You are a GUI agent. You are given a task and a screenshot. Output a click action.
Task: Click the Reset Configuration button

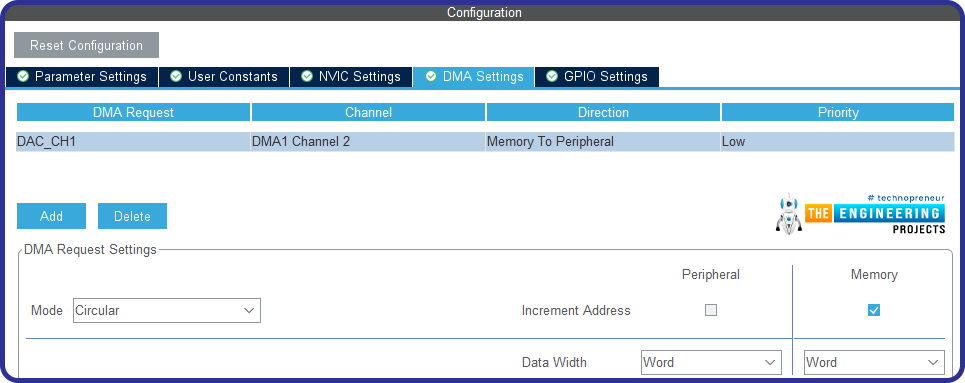pyautogui.click(x=86, y=45)
